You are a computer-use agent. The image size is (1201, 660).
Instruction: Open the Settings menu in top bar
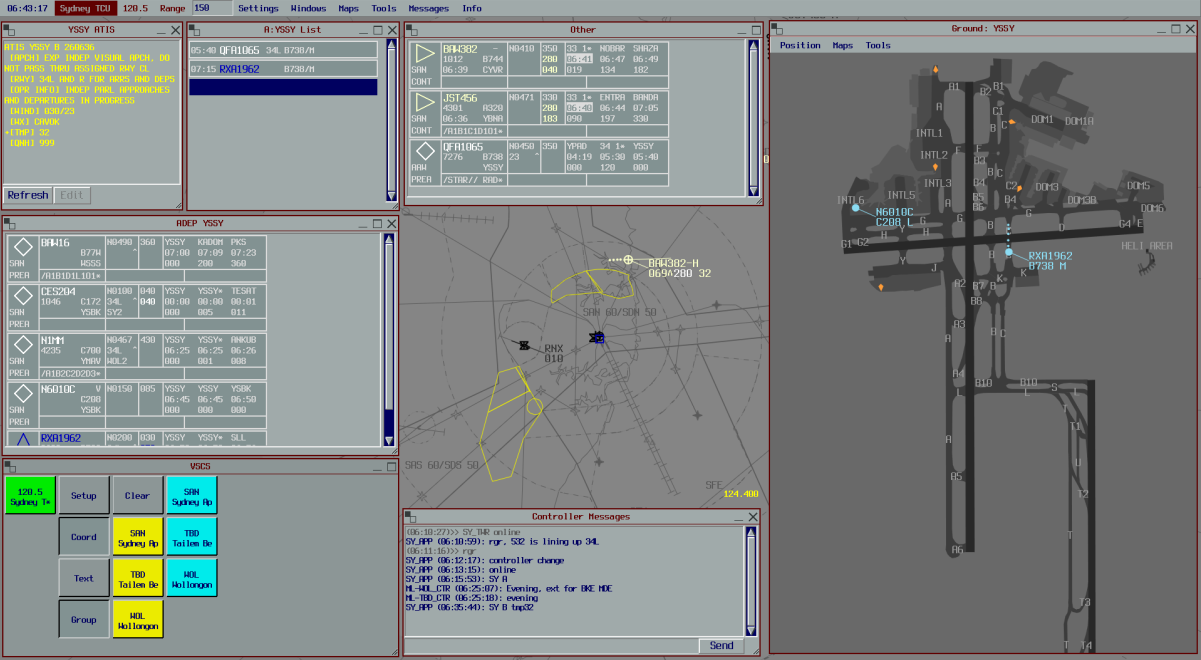point(258,8)
